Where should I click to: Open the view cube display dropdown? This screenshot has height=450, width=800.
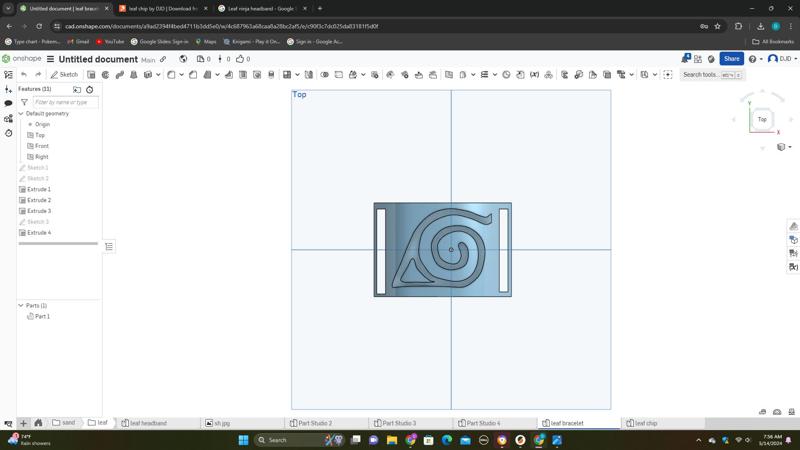click(784, 147)
